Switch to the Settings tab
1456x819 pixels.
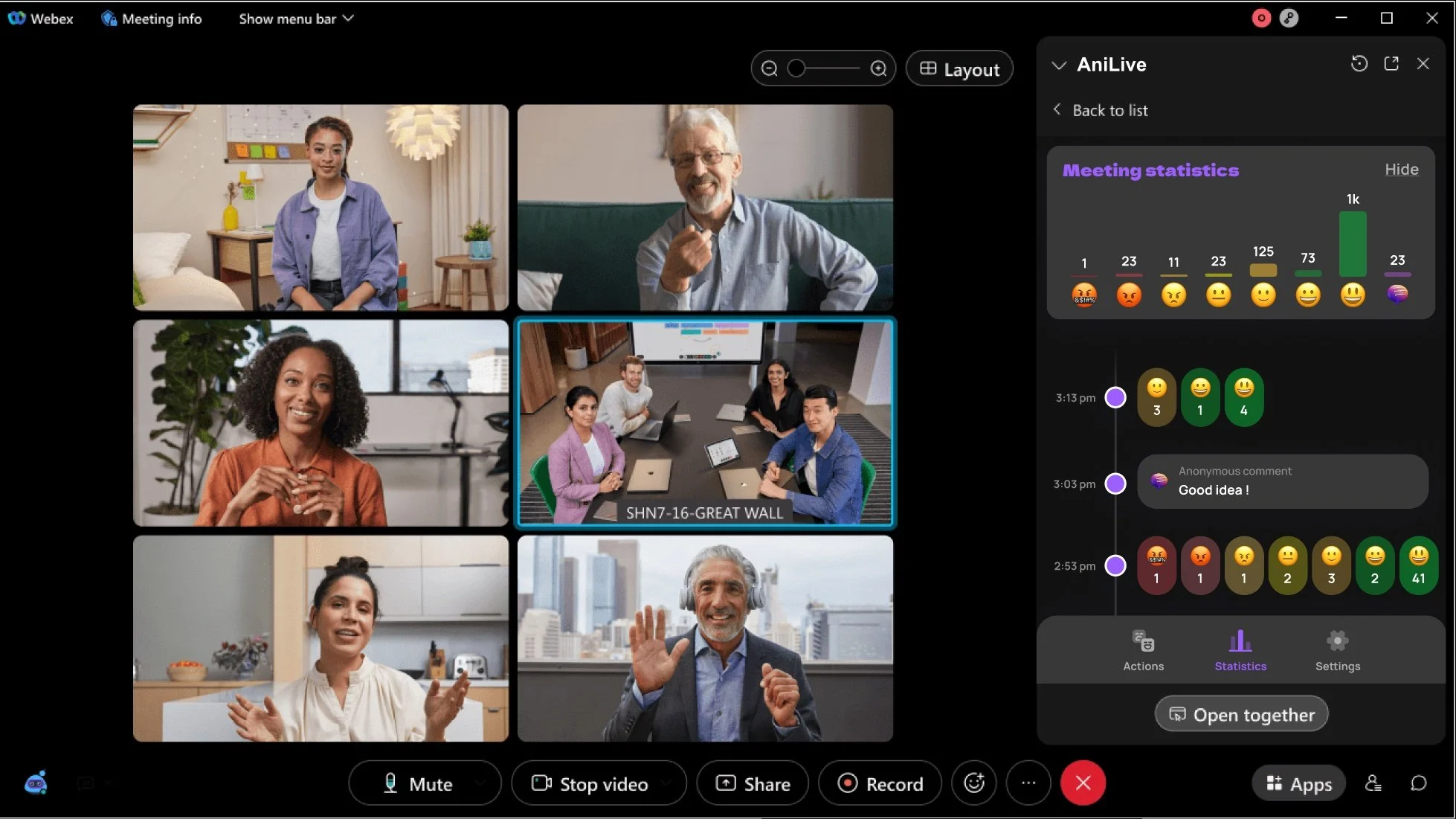(x=1337, y=650)
